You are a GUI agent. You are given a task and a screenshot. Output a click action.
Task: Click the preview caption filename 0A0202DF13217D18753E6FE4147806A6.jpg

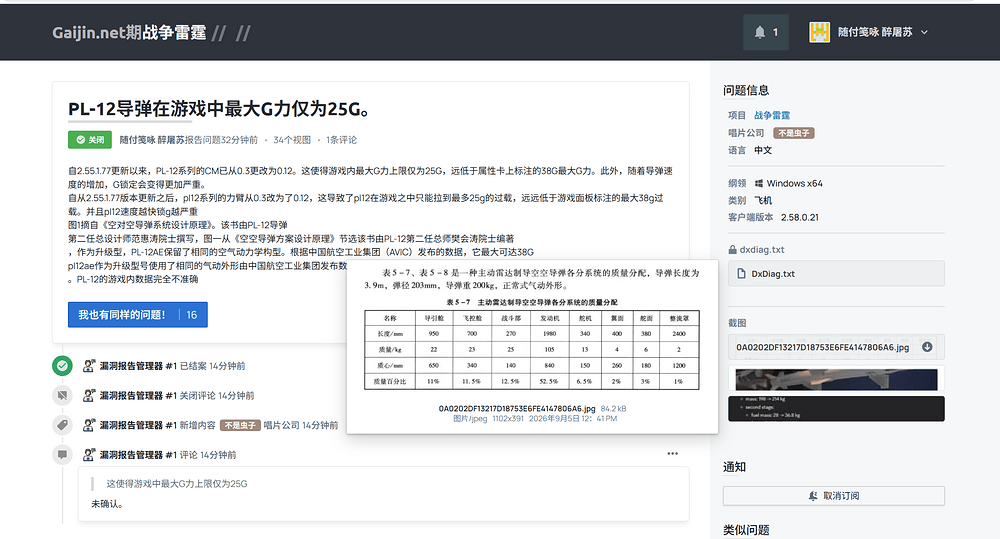tap(517, 408)
